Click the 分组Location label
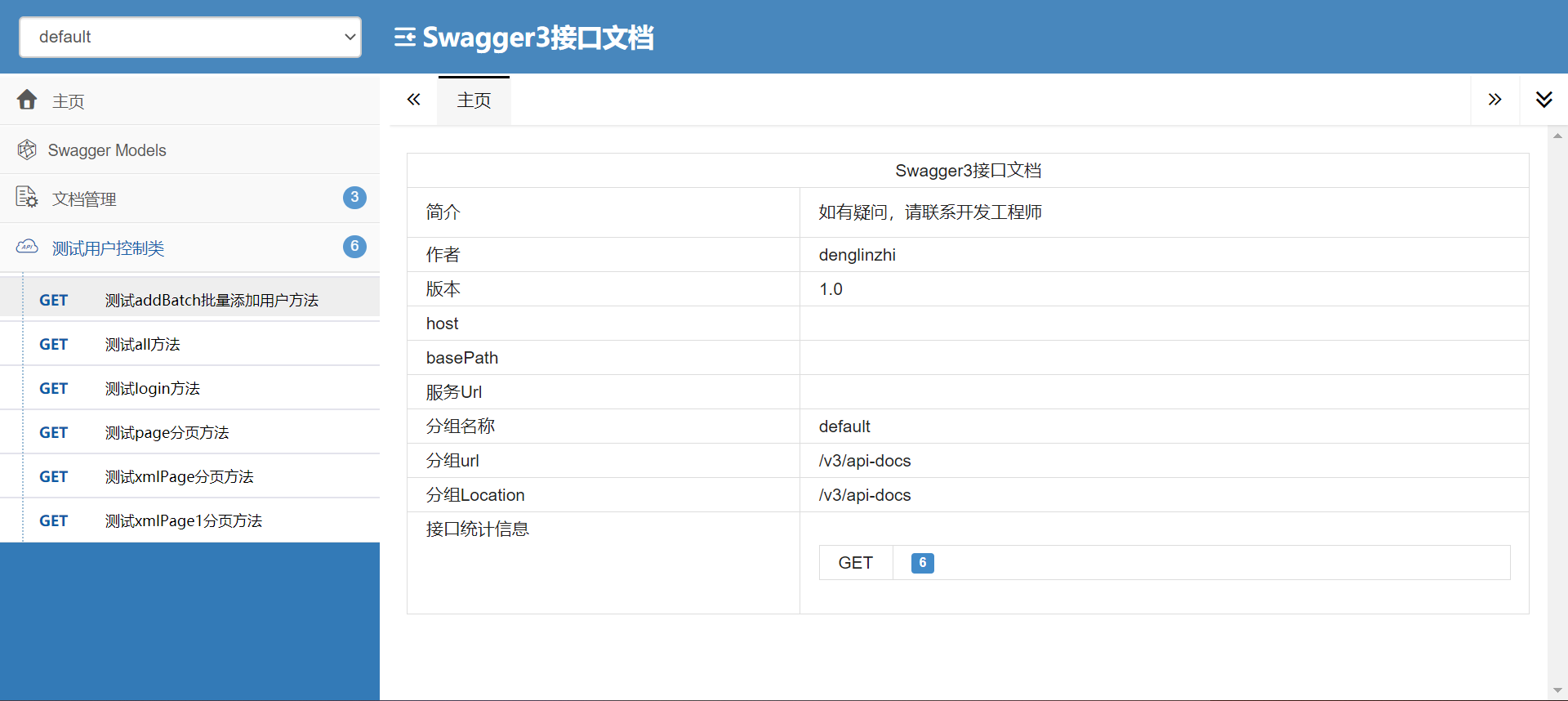 coord(475,495)
